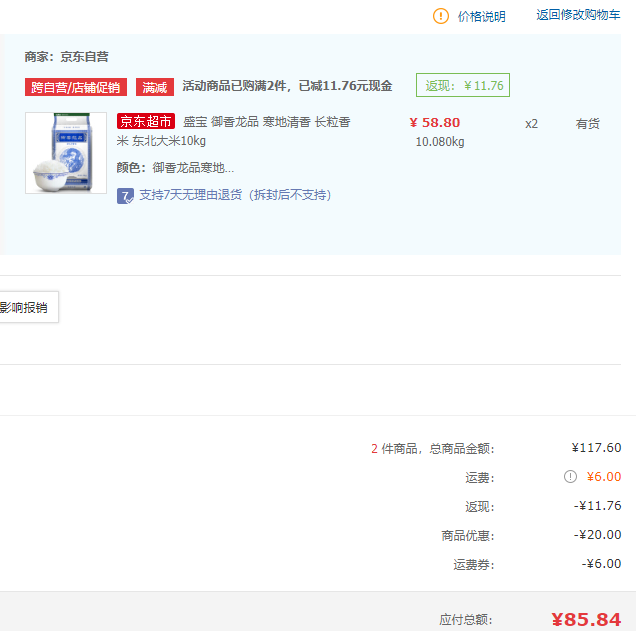The height and width of the screenshot is (631, 636).
Task: Click 颜色：御香龙品寒地... attribute text
Action: coord(175,167)
